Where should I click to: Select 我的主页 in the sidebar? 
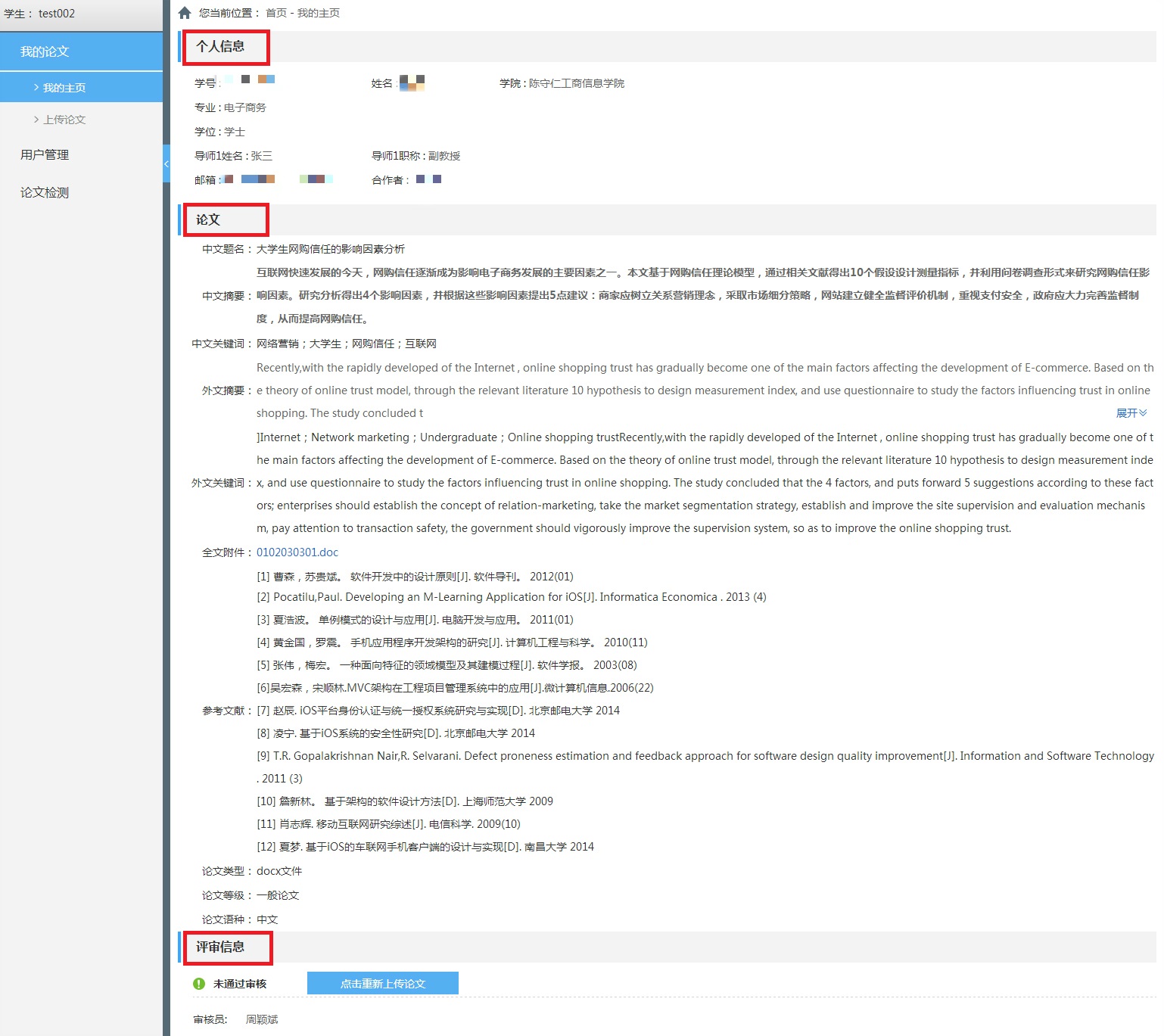click(x=64, y=88)
